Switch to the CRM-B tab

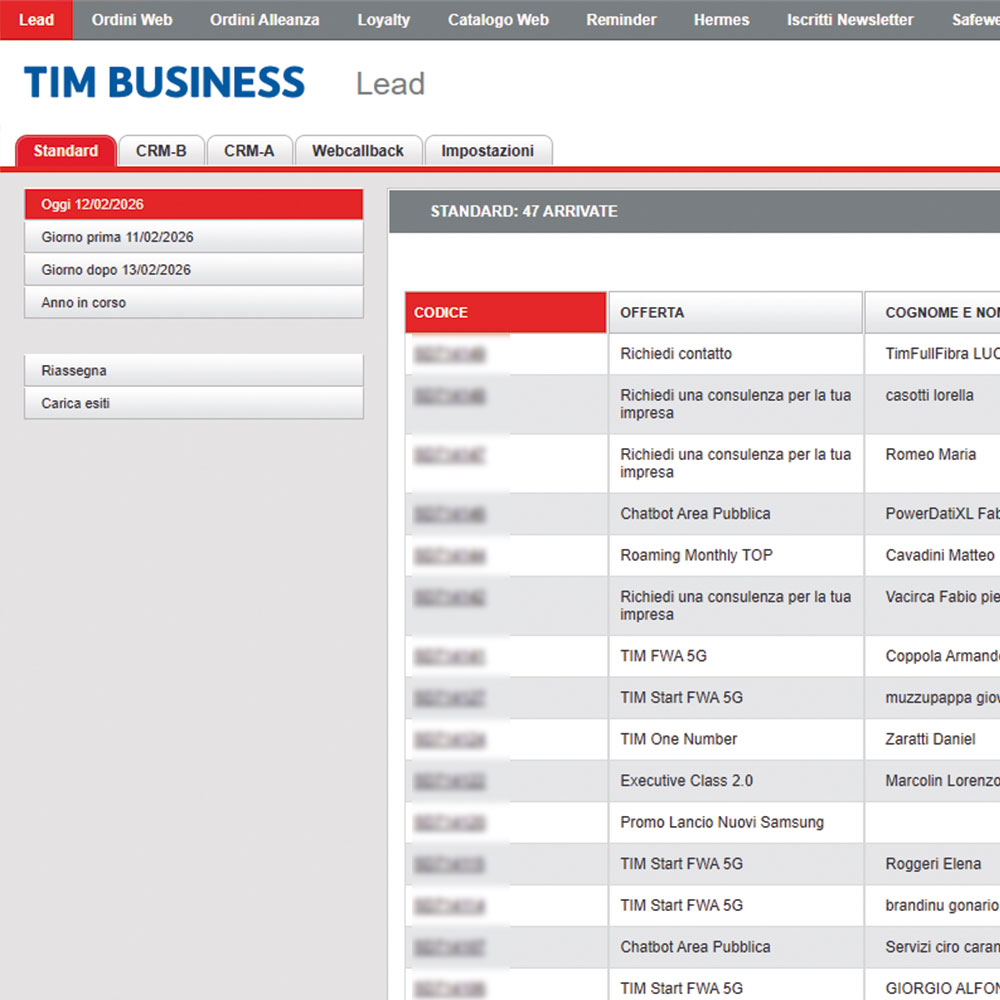click(x=161, y=151)
